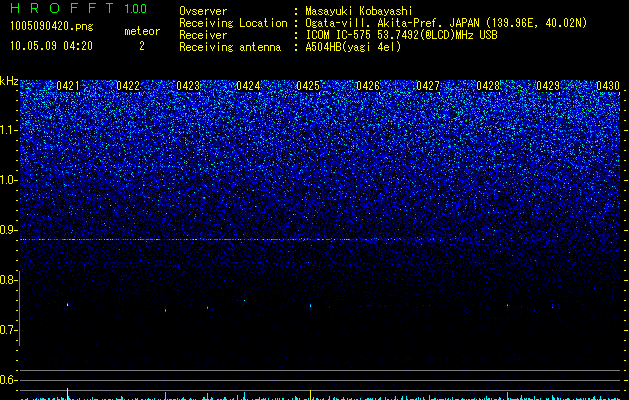The height and width of the screenshot is (400, 629).
Task: Click the version number 1.00
Action: click(x=136, y=8)
